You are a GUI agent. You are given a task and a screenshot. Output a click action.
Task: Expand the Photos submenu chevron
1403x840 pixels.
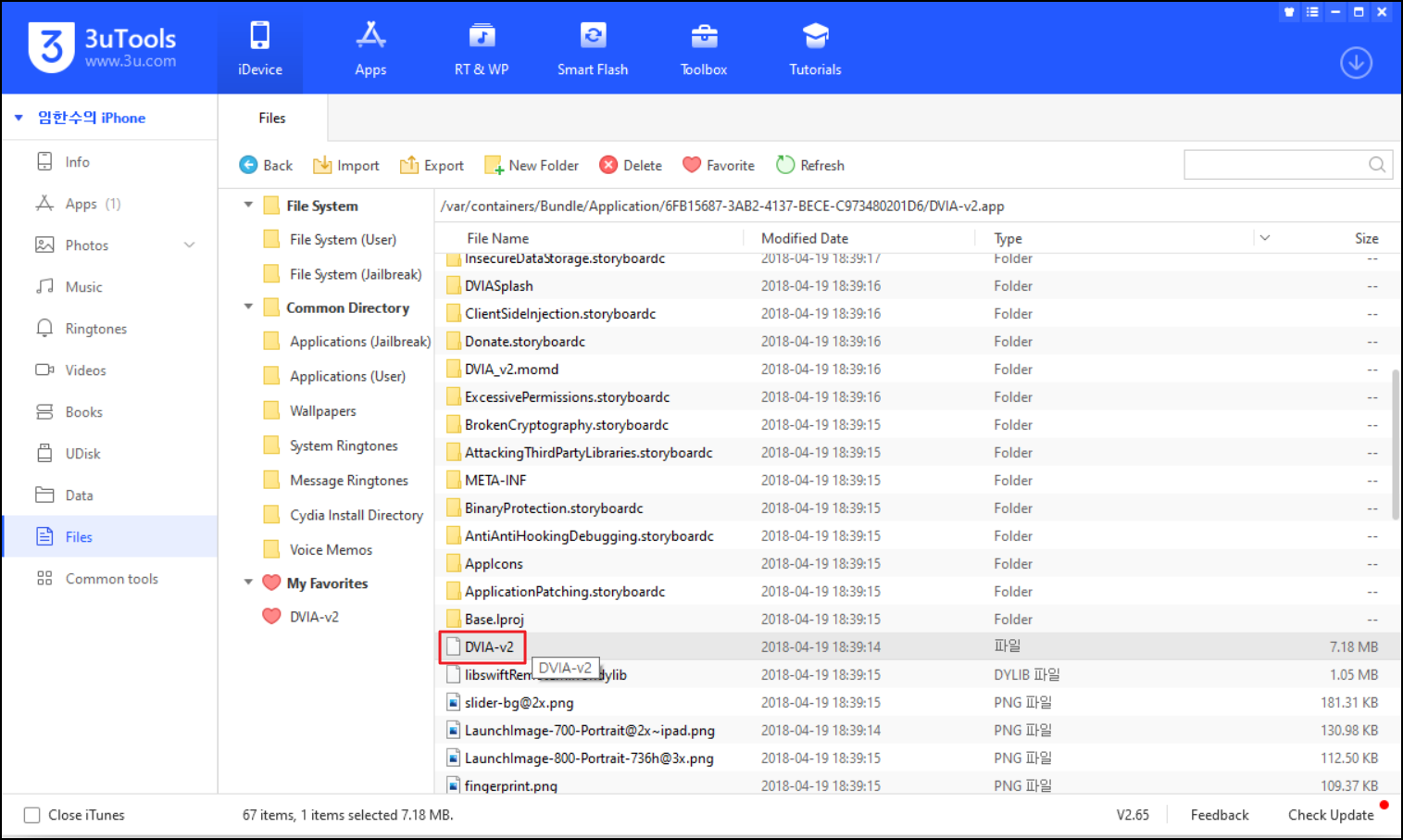pos(190,245)
